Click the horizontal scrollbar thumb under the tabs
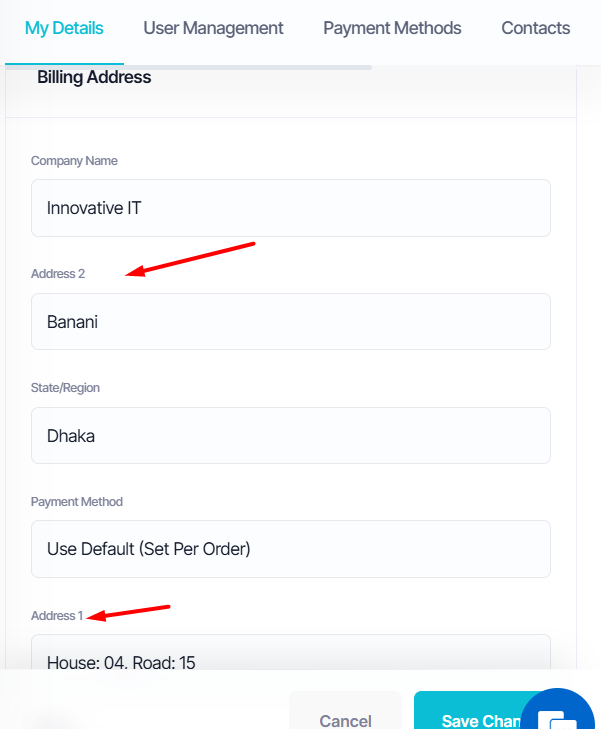Viewport: 601px width, 729px height. click(188, 67)
